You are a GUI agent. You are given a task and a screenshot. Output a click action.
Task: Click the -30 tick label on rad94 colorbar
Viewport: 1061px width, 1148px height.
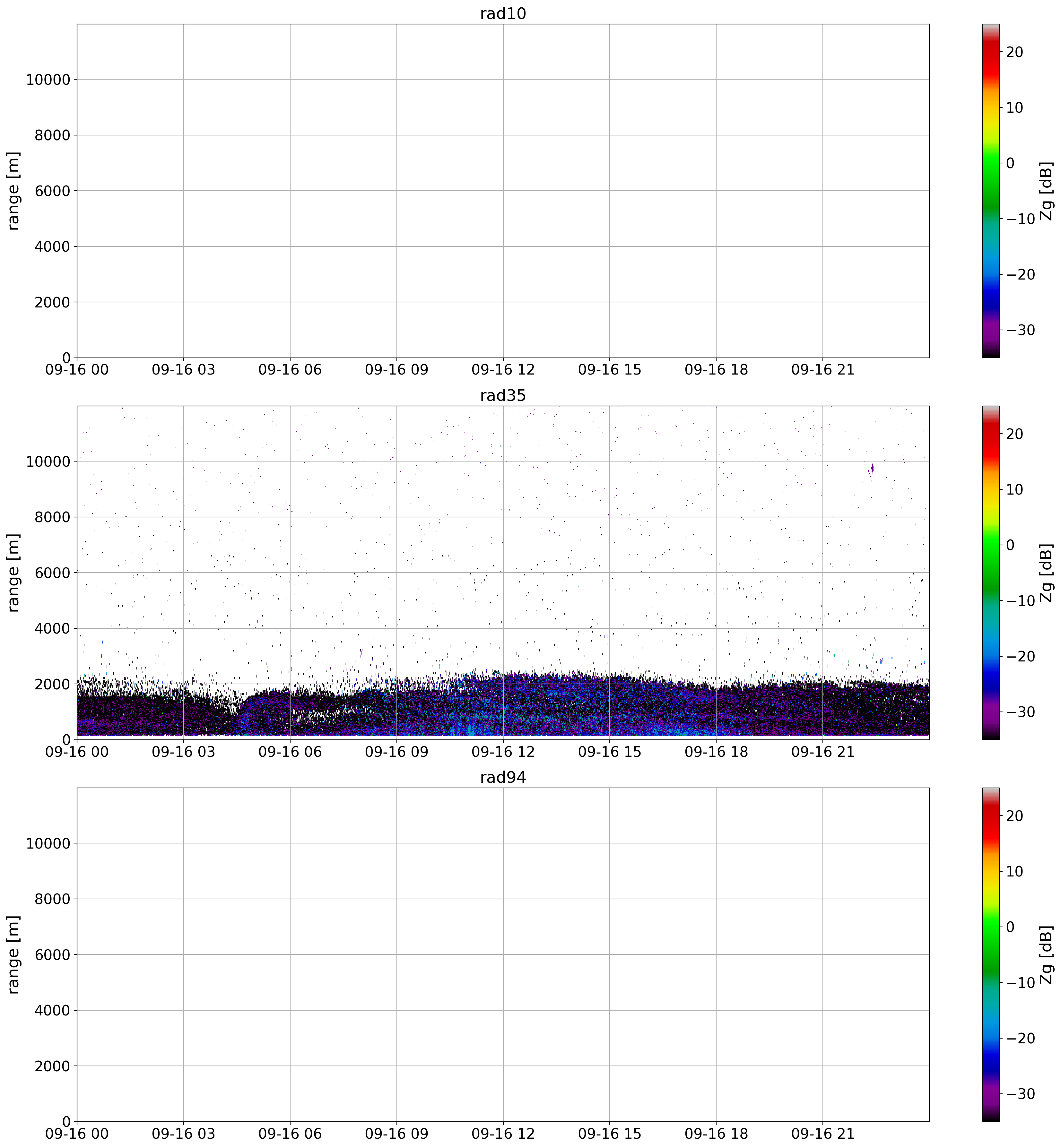tap(1020, 1094)
